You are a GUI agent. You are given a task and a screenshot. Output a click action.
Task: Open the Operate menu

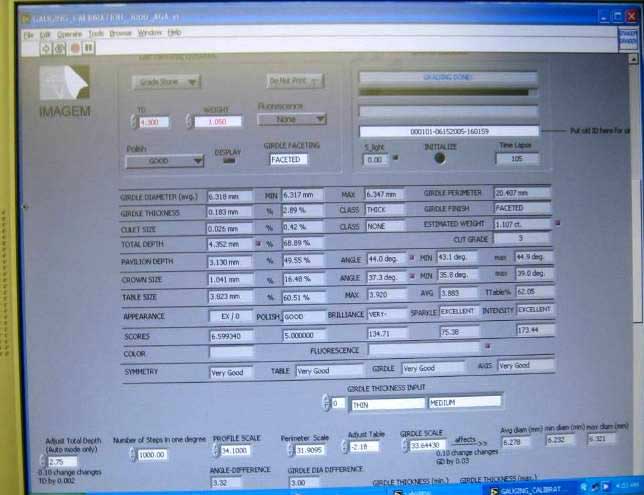(x=69, y=34)
